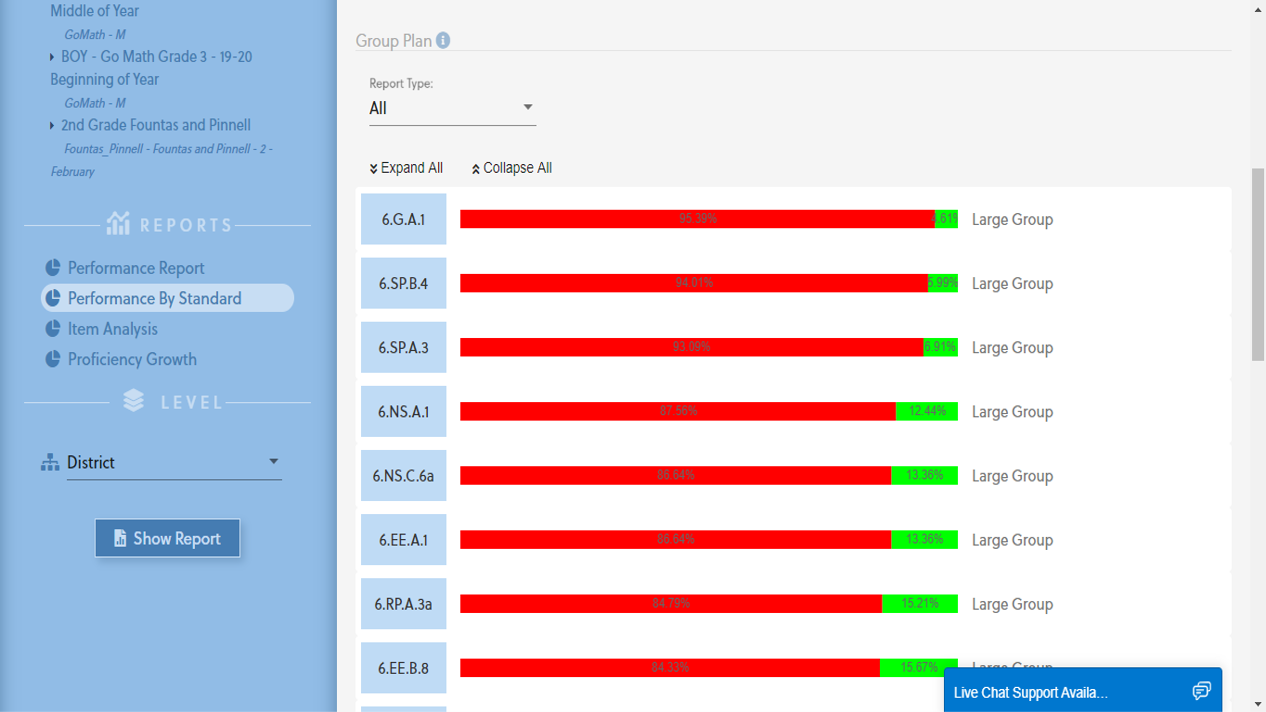Select standard 6.EE.B.8 row label
This screenshot has width=1266, height=712.
pos(404,667)
